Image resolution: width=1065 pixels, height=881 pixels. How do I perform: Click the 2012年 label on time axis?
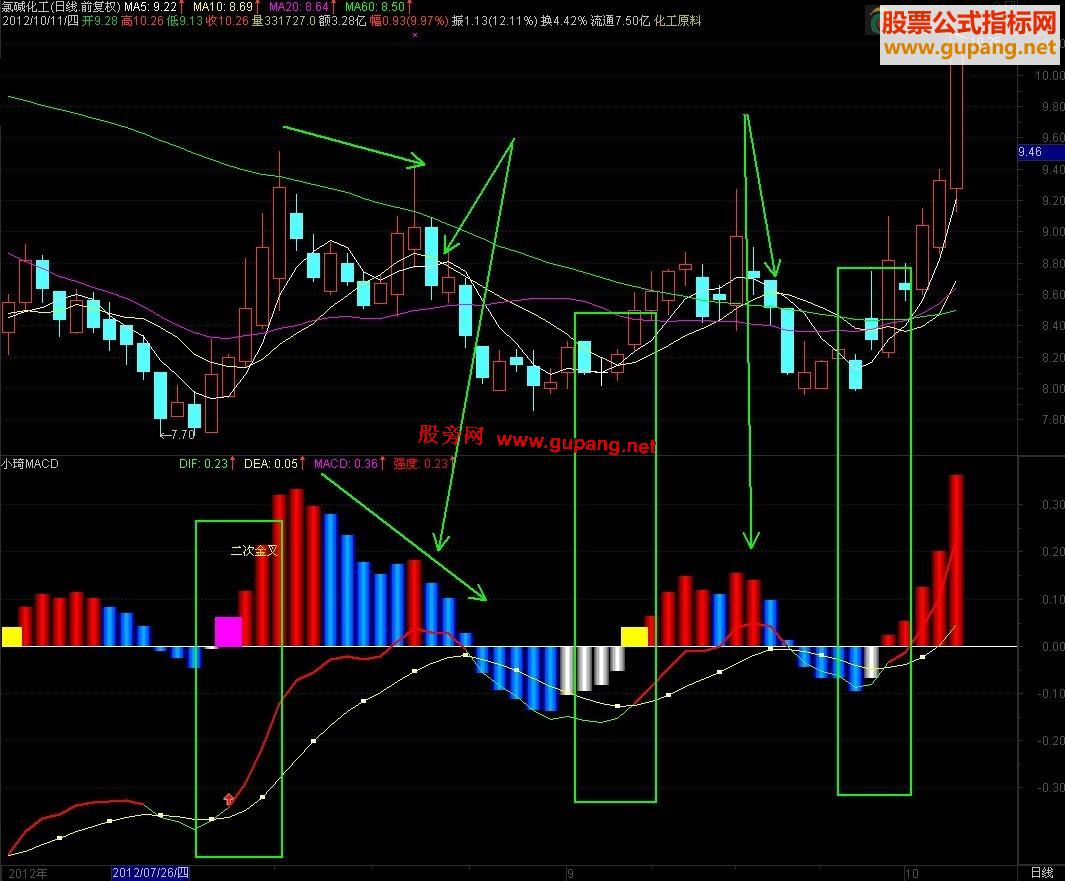click(x=28, y=874)
